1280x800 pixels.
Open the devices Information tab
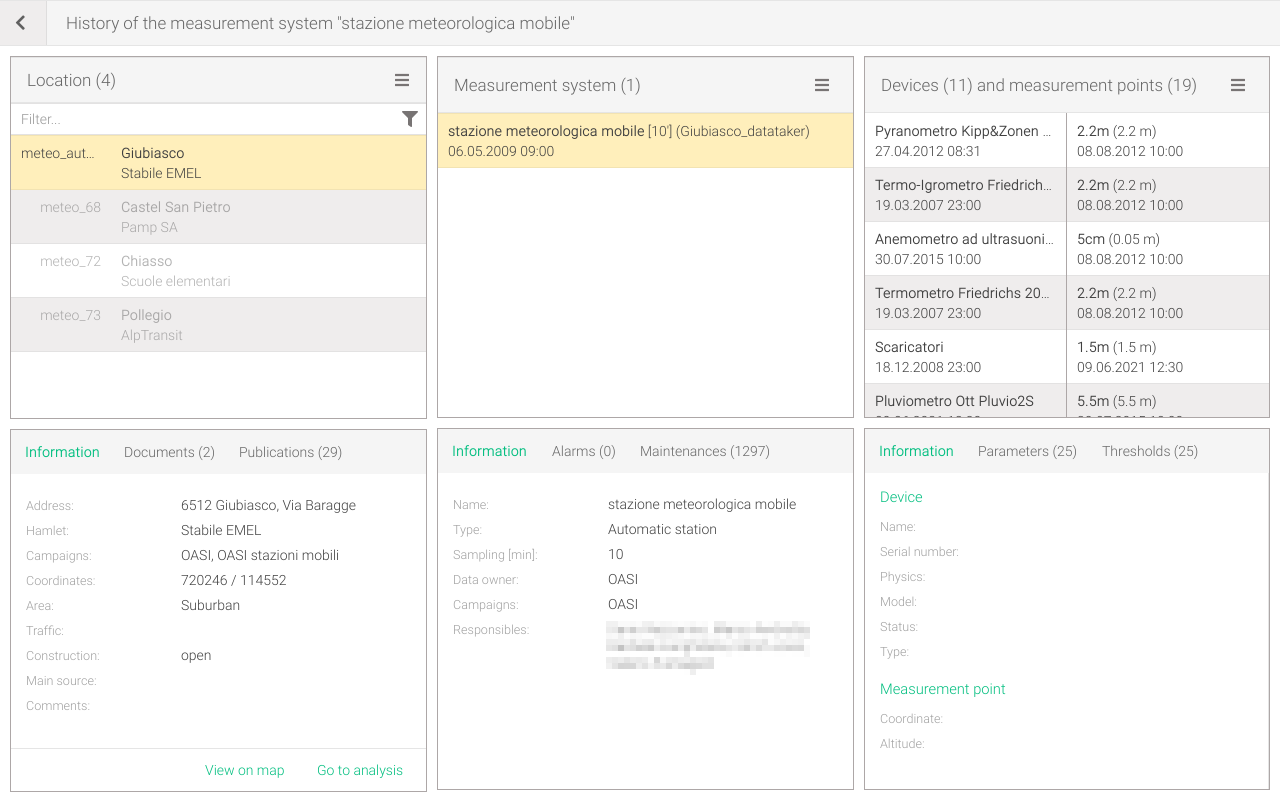916,451
